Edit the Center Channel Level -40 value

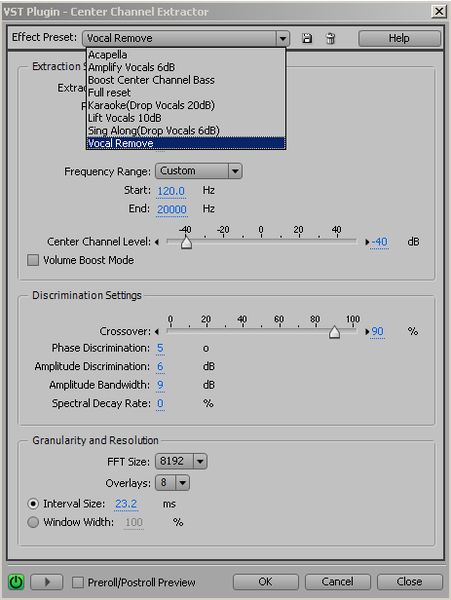[379, 242]
